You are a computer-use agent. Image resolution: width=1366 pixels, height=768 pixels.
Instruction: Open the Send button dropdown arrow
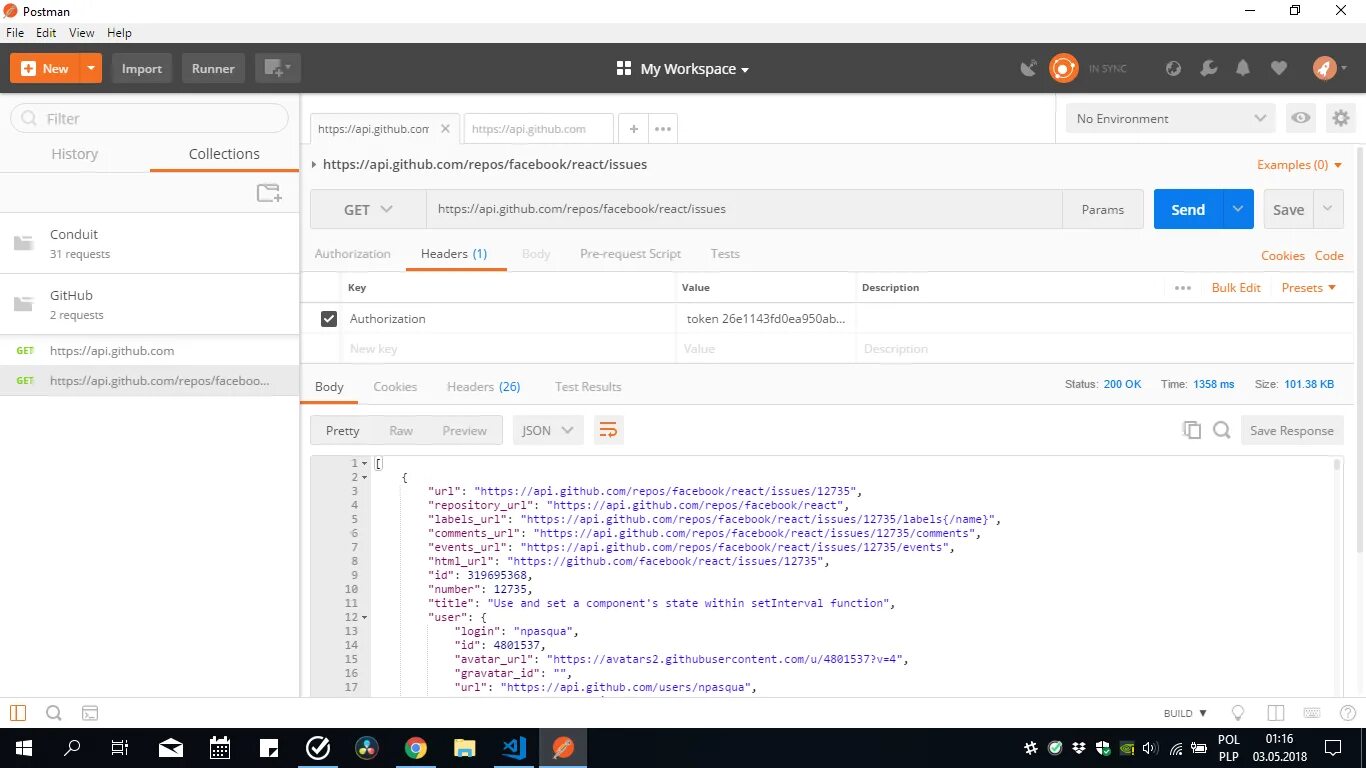[1238, 209]
